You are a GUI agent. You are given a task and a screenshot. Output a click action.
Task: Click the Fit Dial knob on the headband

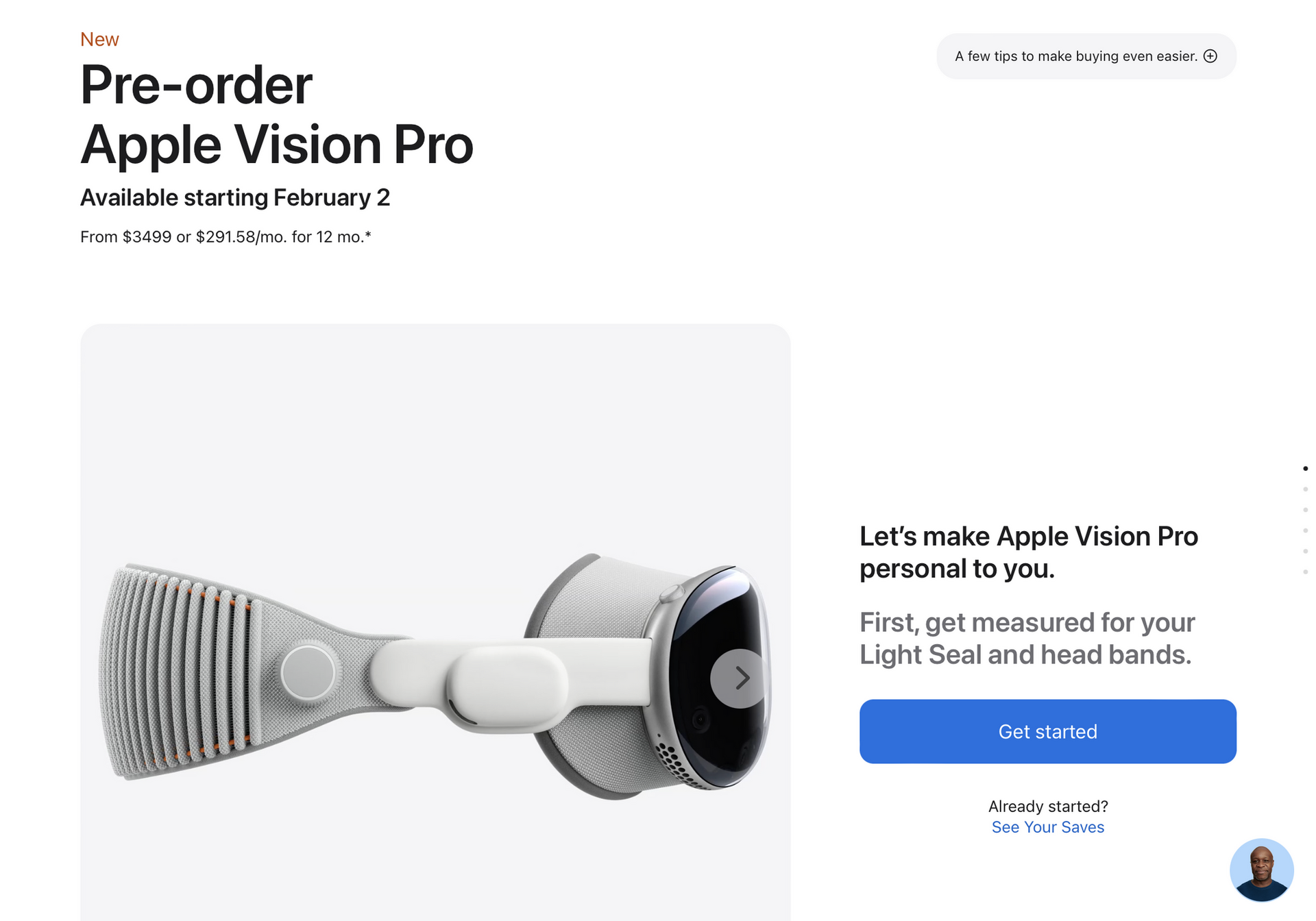(x=308, y=672)
